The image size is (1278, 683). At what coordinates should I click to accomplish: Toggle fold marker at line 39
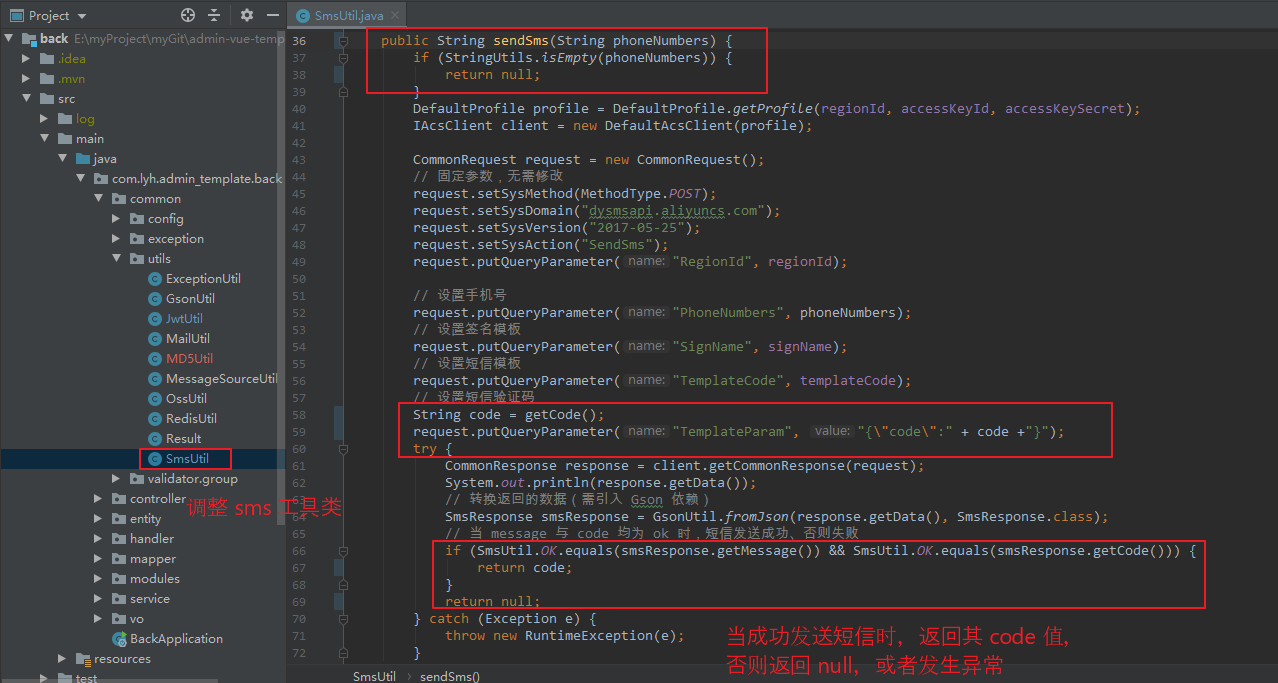343,92
